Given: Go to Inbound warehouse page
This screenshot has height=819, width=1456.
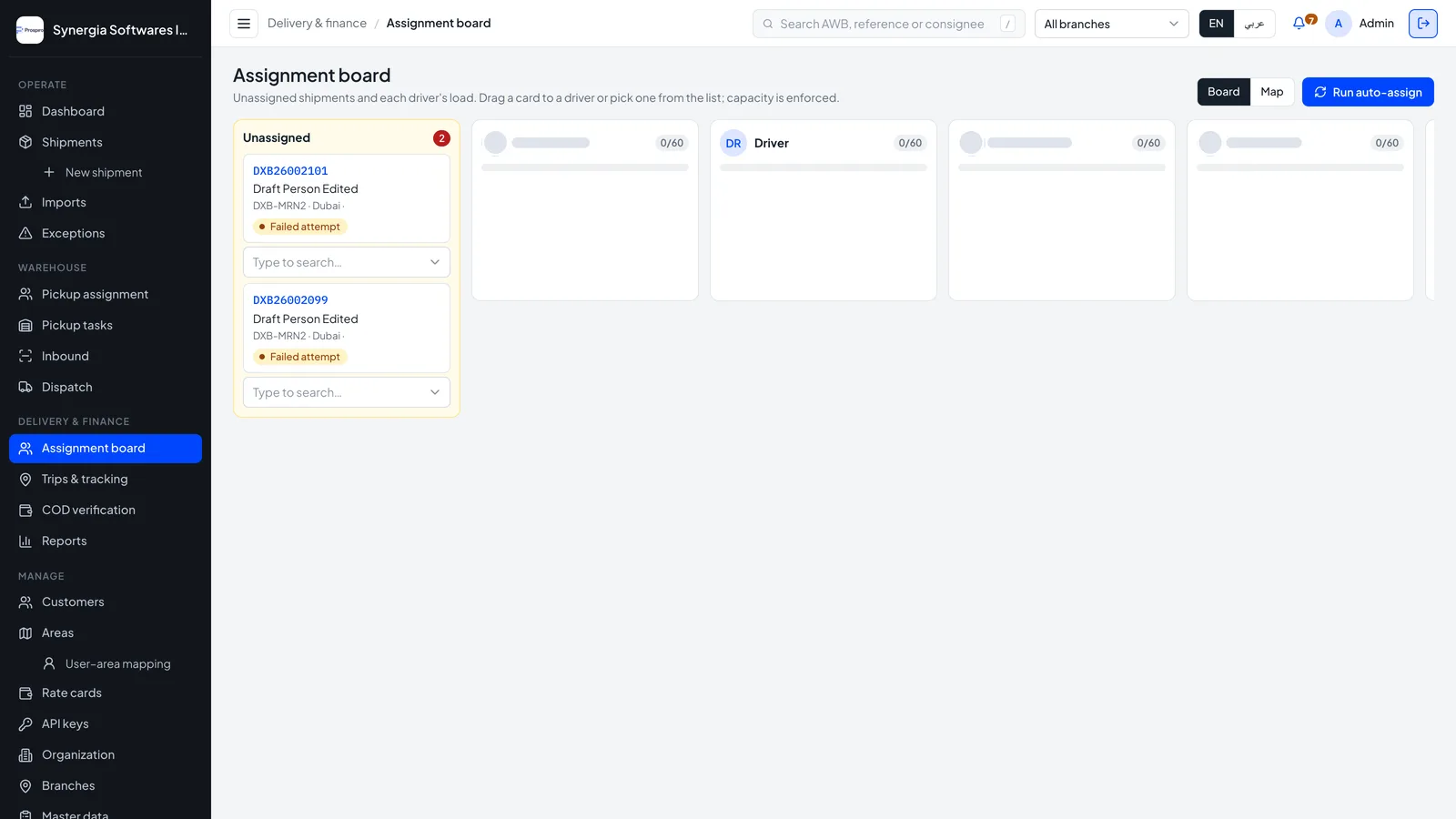Looking at the screenshot, I should pyautogui.click(x=106, y=356).
